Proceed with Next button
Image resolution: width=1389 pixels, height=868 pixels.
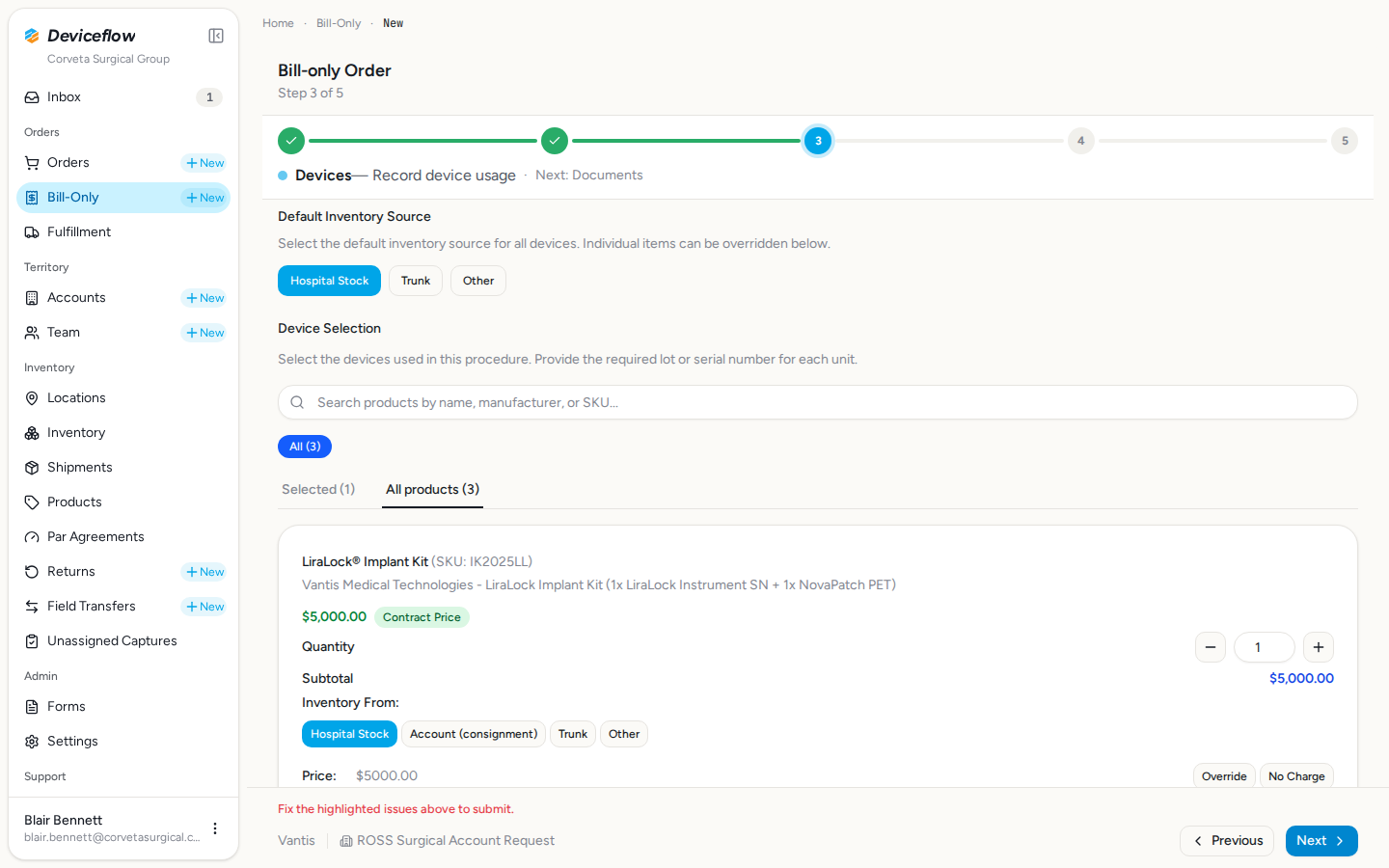1321,841
